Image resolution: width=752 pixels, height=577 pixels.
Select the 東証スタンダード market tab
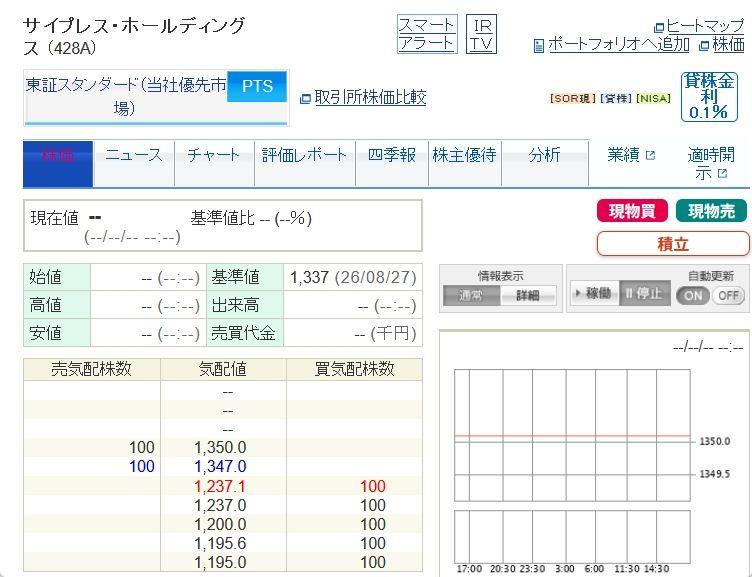[126, 97]
